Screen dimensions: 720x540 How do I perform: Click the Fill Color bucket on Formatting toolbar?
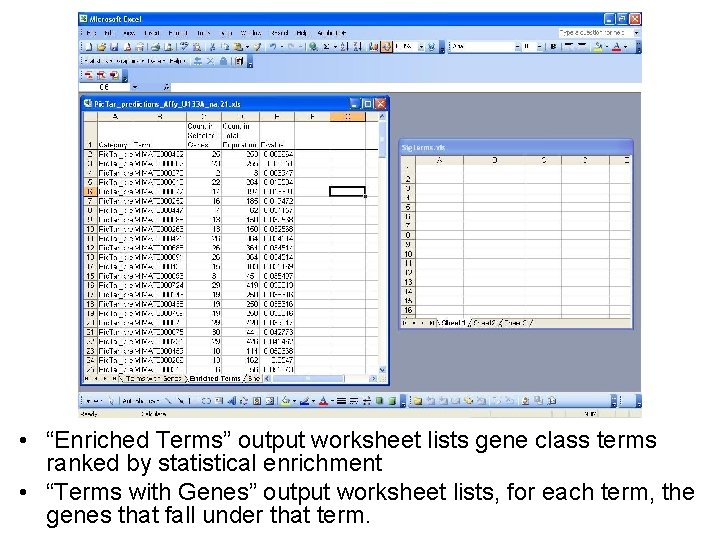coord(597,46)
